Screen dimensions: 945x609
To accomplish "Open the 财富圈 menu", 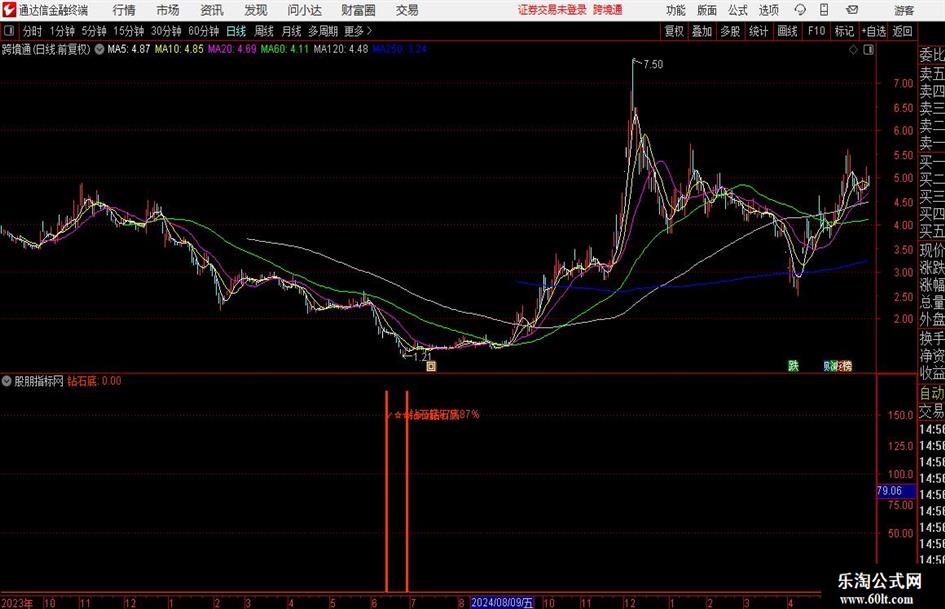I will click(358, 10).
